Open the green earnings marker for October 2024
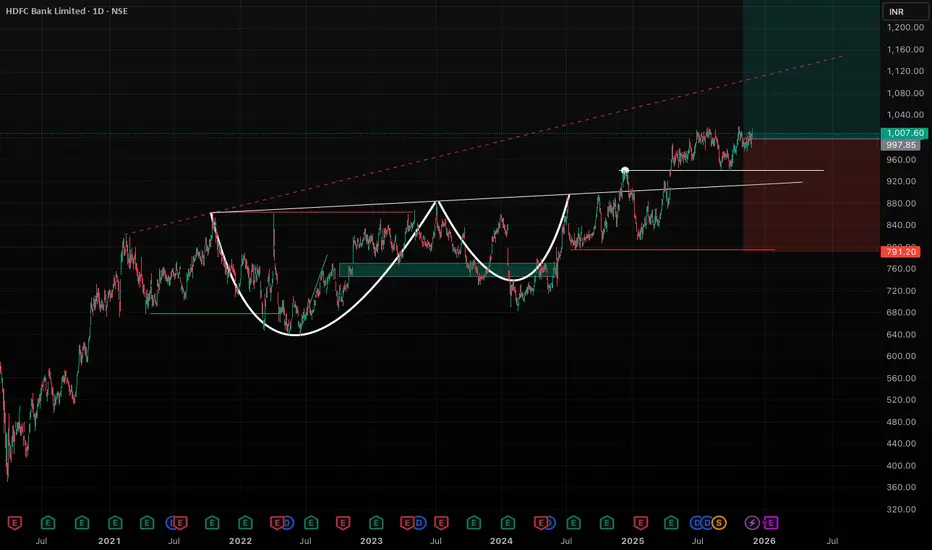The image size is (932, 550). 607,523
